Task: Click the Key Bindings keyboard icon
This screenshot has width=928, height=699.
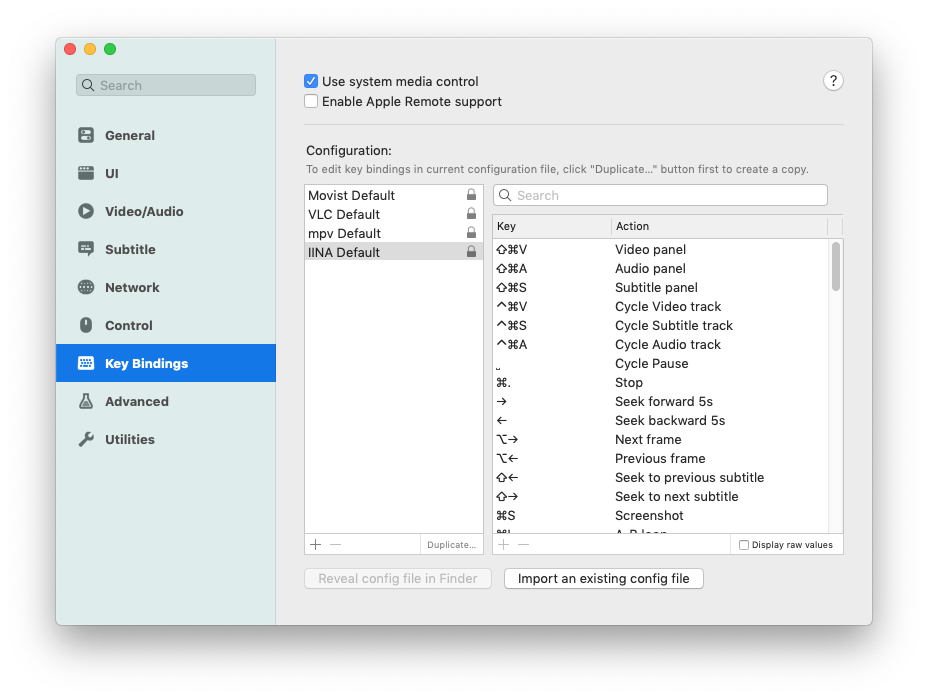Action: click(x=86, y=363)
